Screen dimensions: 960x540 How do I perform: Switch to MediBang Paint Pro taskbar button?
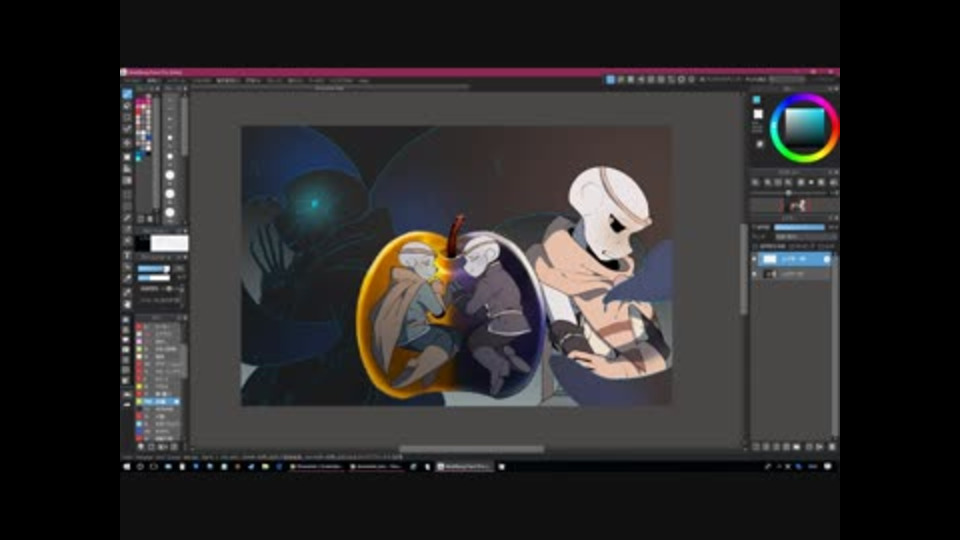464,467
